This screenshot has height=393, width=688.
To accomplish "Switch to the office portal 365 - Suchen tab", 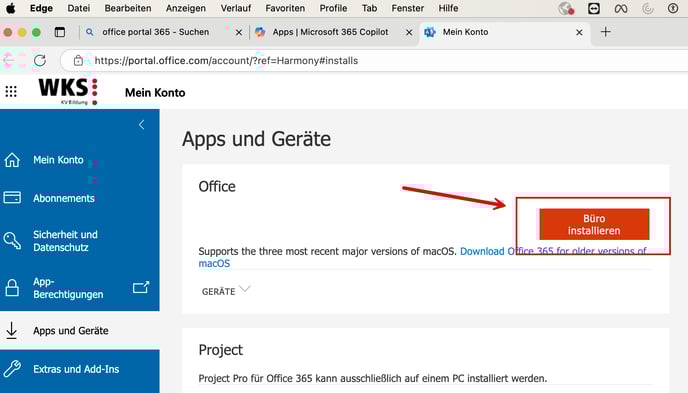I will pyautogui.click(x=155, y=32).
